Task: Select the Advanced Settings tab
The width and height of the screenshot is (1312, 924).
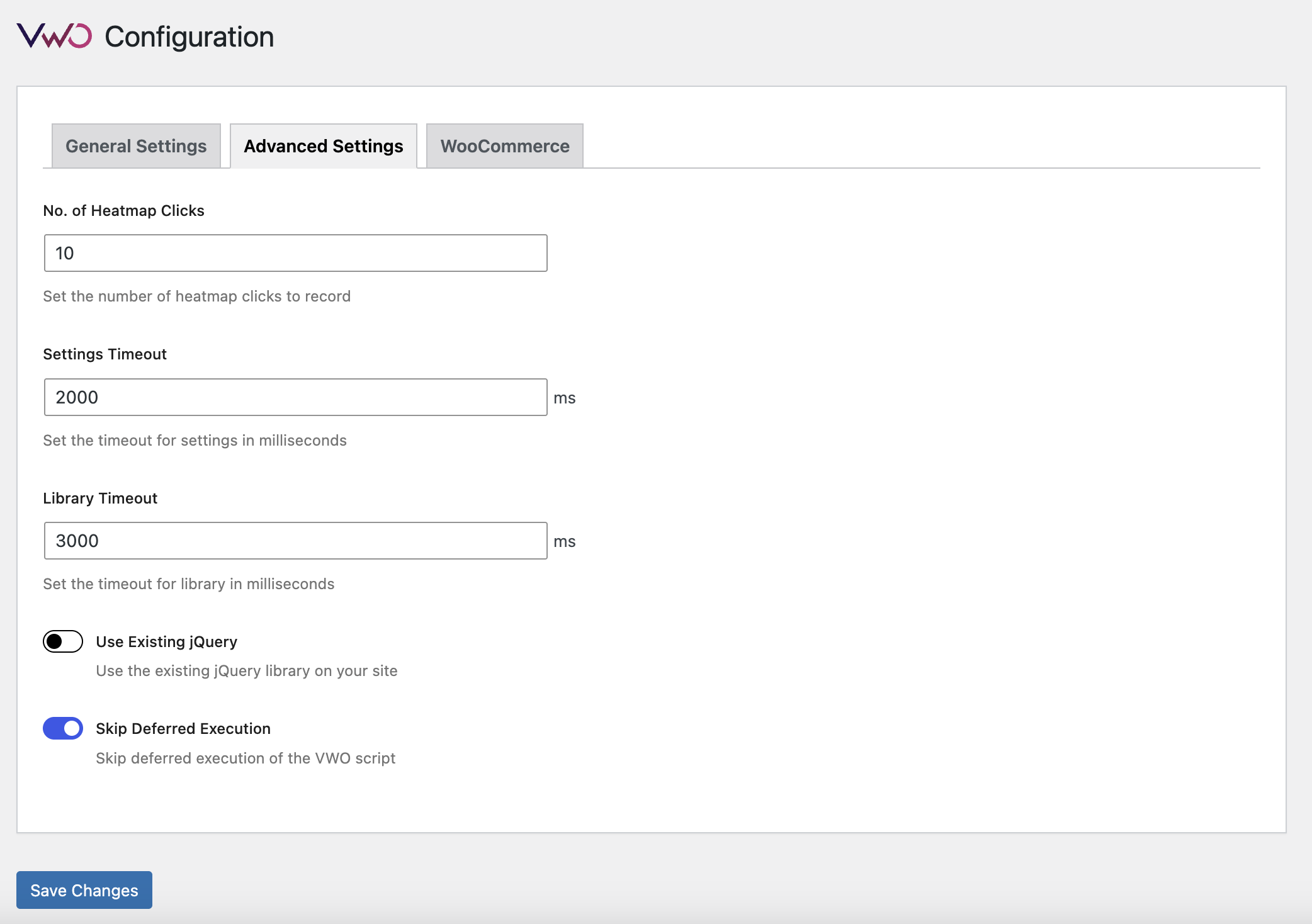Action: [323, 146]
